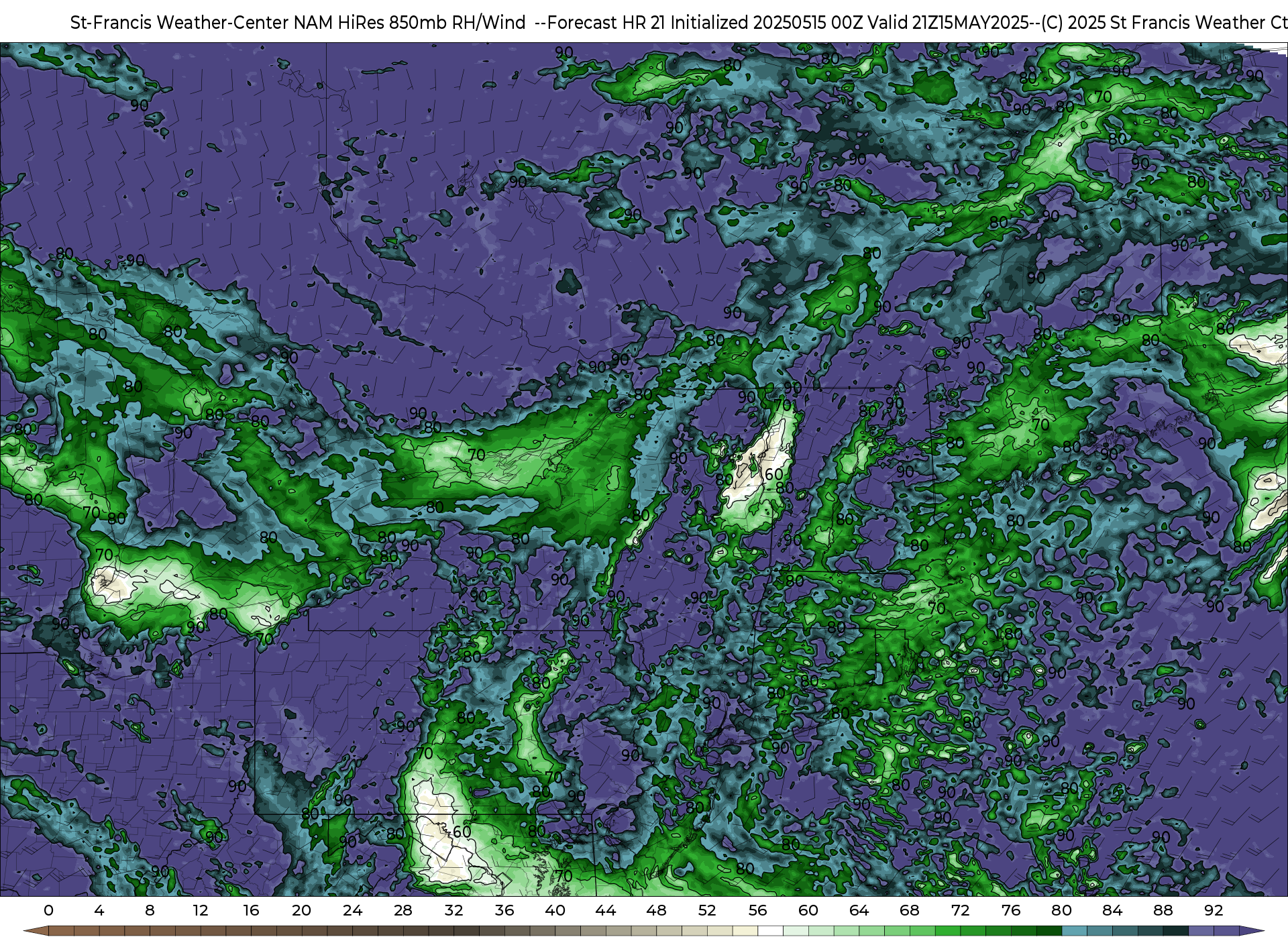Click the colorbar tick label '4'

click(x=99, y=911)
